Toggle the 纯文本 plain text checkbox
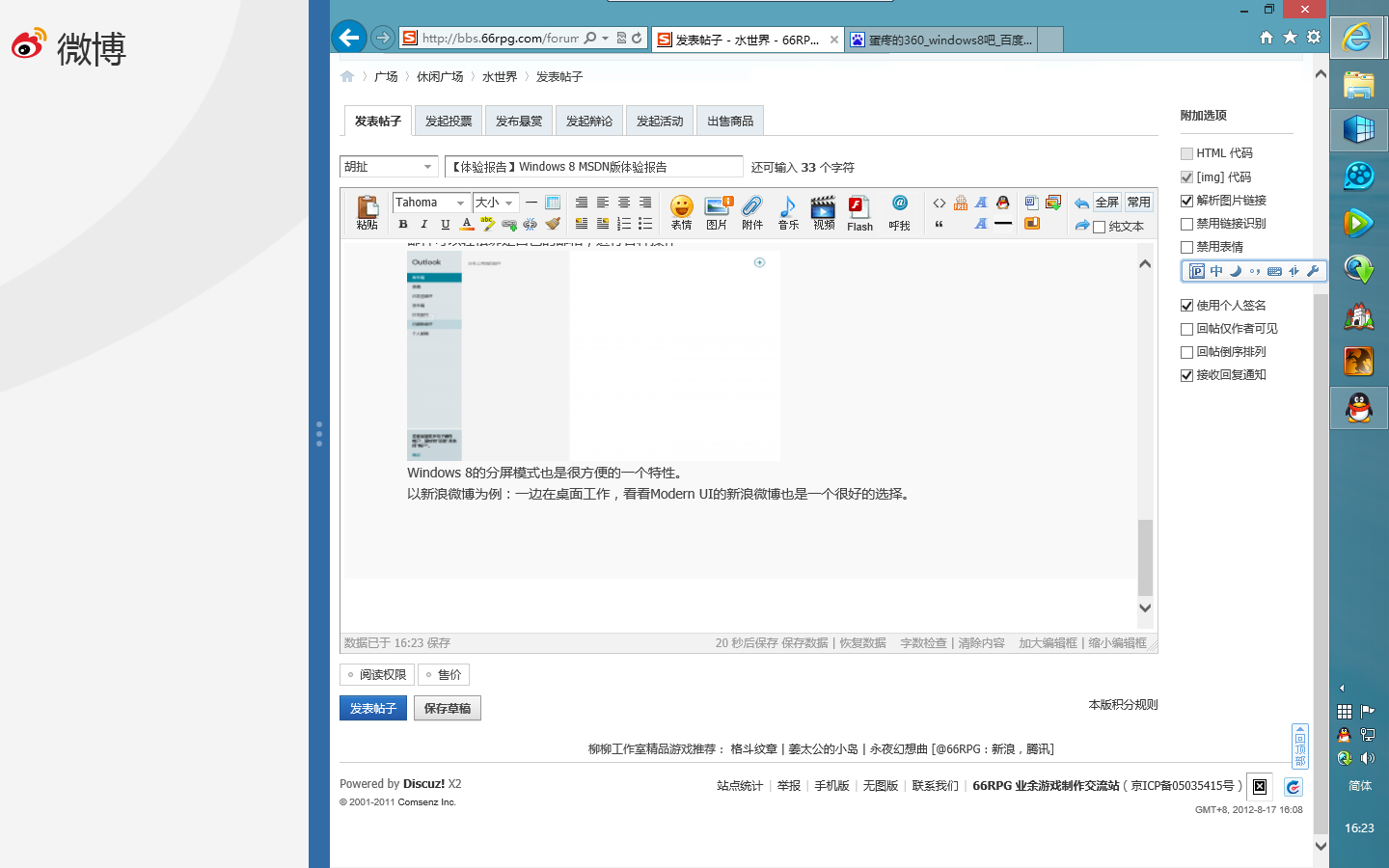Viewport: 1389px width, 868px height. [1099, 227]
